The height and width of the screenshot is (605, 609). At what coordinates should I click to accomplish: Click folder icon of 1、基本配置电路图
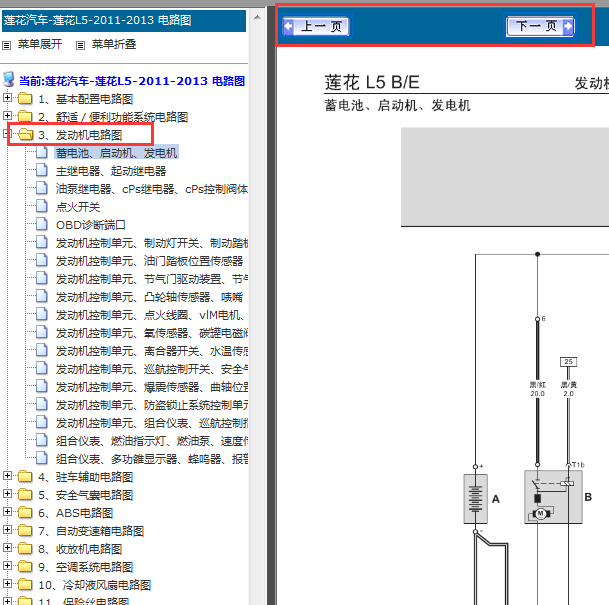25,98
